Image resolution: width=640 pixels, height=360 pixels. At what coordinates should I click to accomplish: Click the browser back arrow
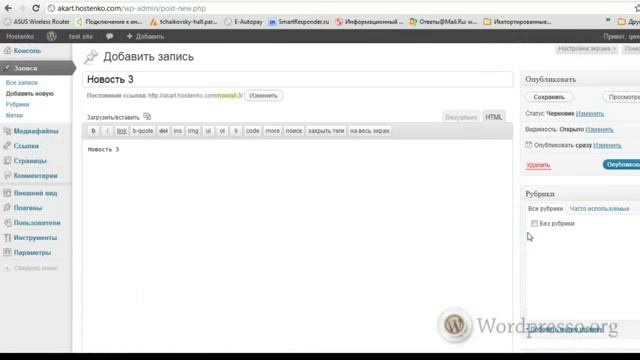[8, 8]
